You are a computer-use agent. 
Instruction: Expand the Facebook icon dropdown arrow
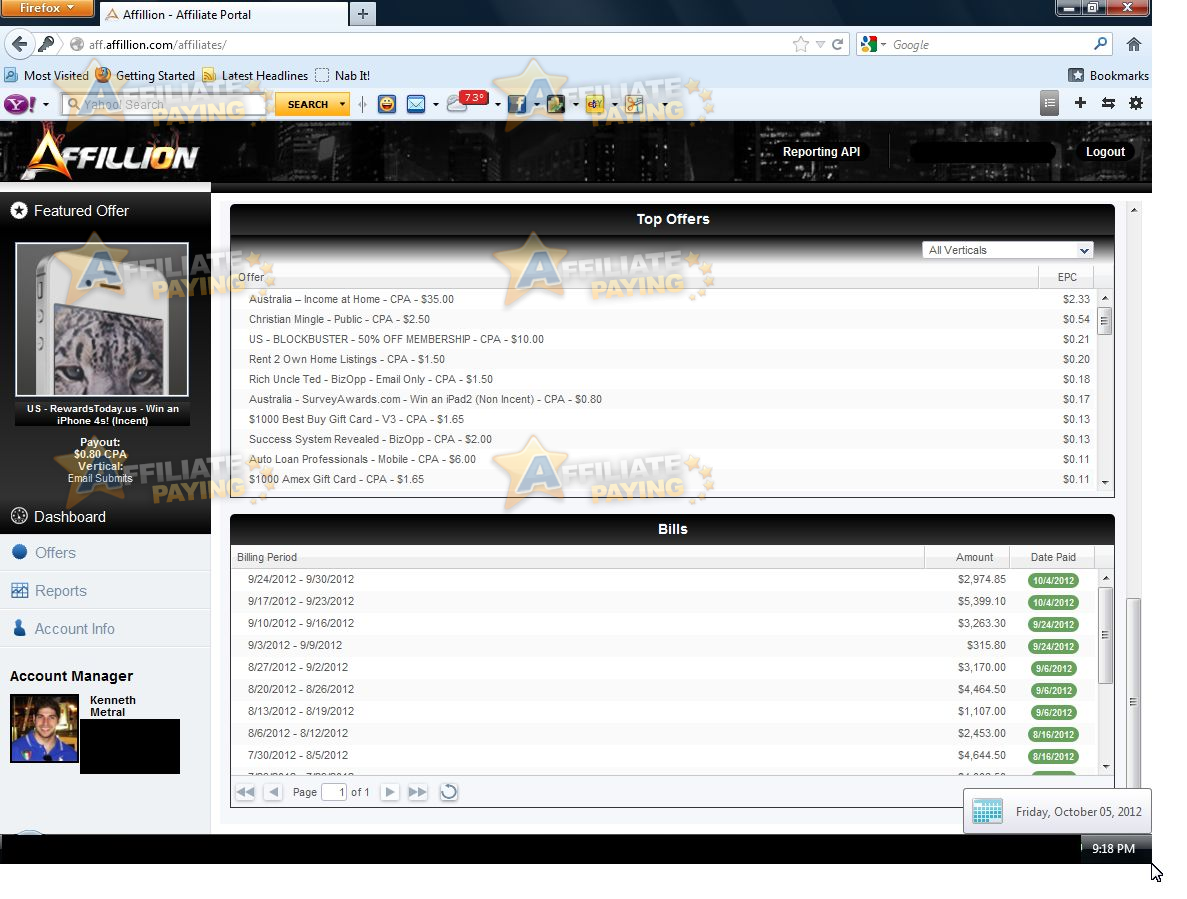click(537, 104)
